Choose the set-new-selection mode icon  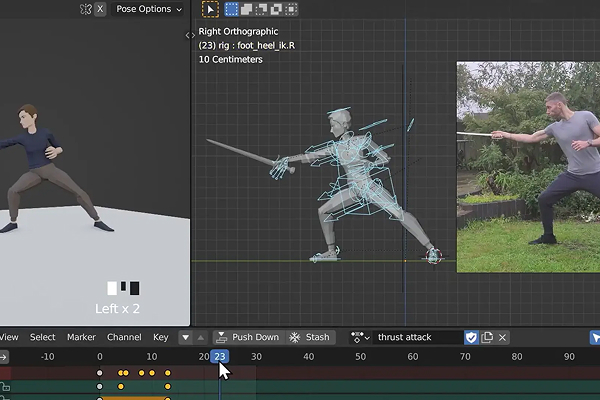coord(232,9)
